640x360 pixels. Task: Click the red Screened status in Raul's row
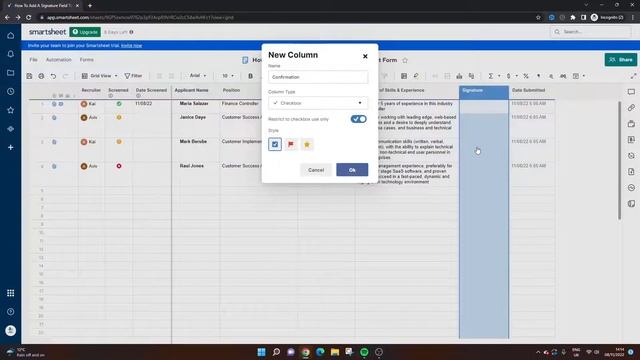[119, 166]
